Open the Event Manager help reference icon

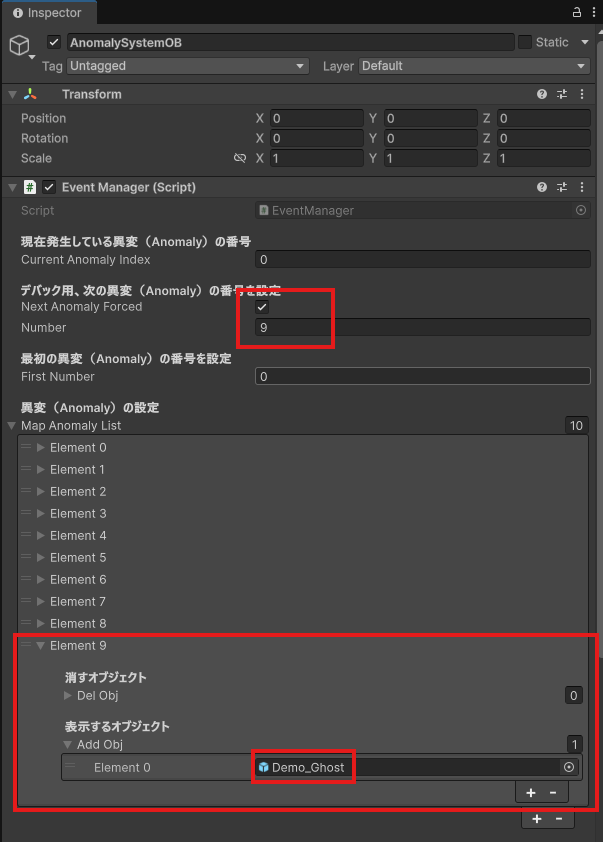pyautogui.click(x=542, y=187)
